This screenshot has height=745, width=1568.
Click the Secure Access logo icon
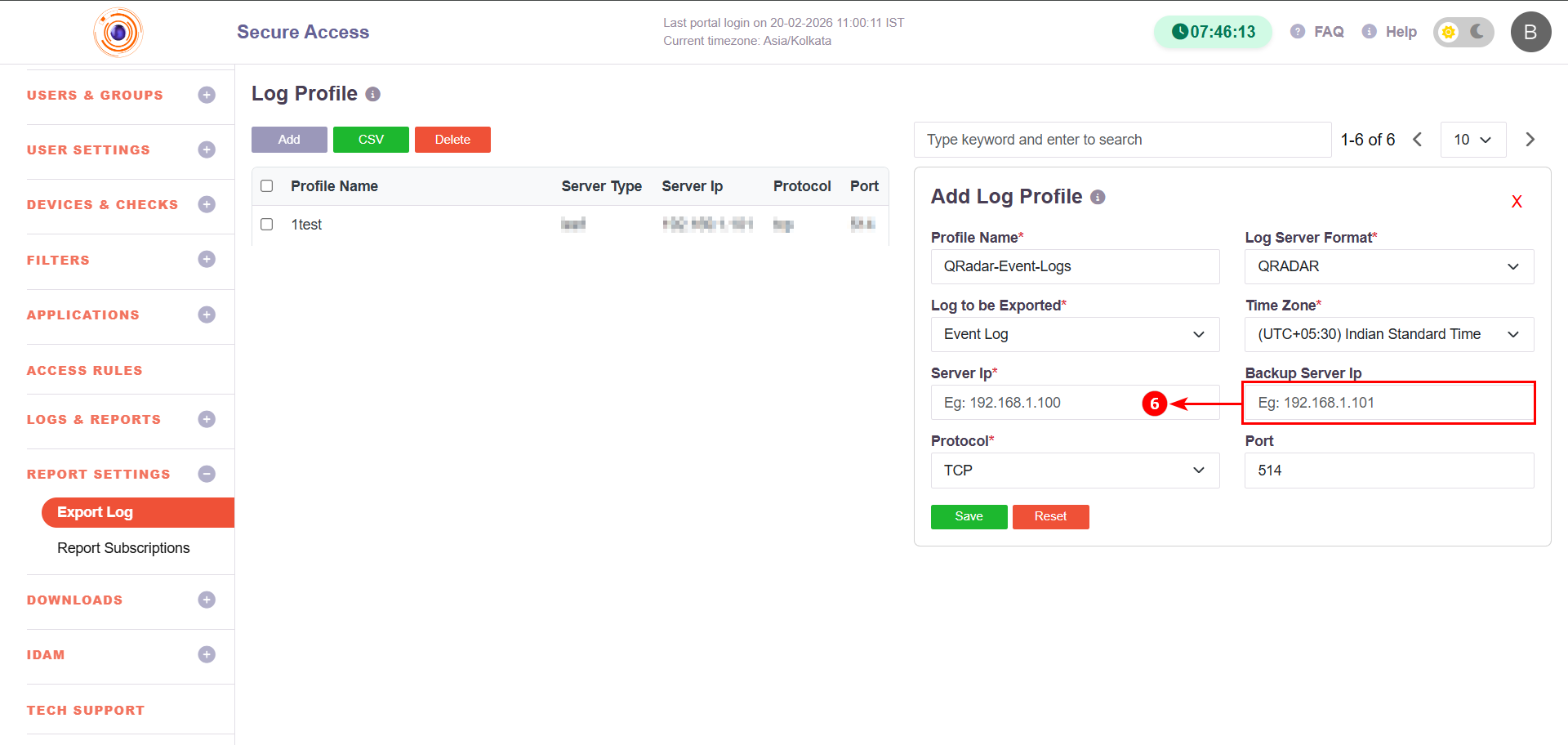tap(118, 33)
